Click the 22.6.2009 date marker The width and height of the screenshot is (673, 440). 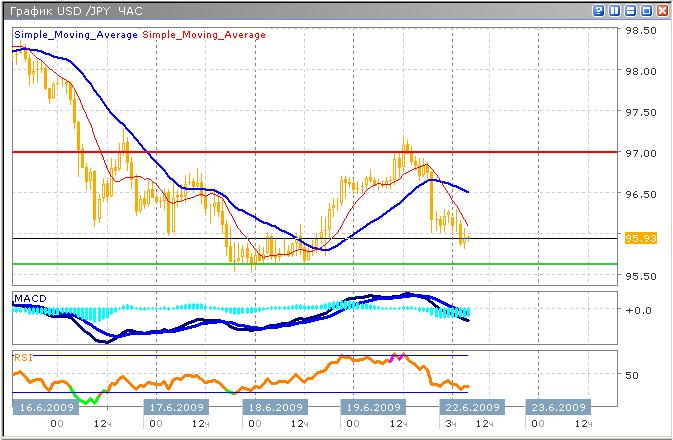click(471, 408)
